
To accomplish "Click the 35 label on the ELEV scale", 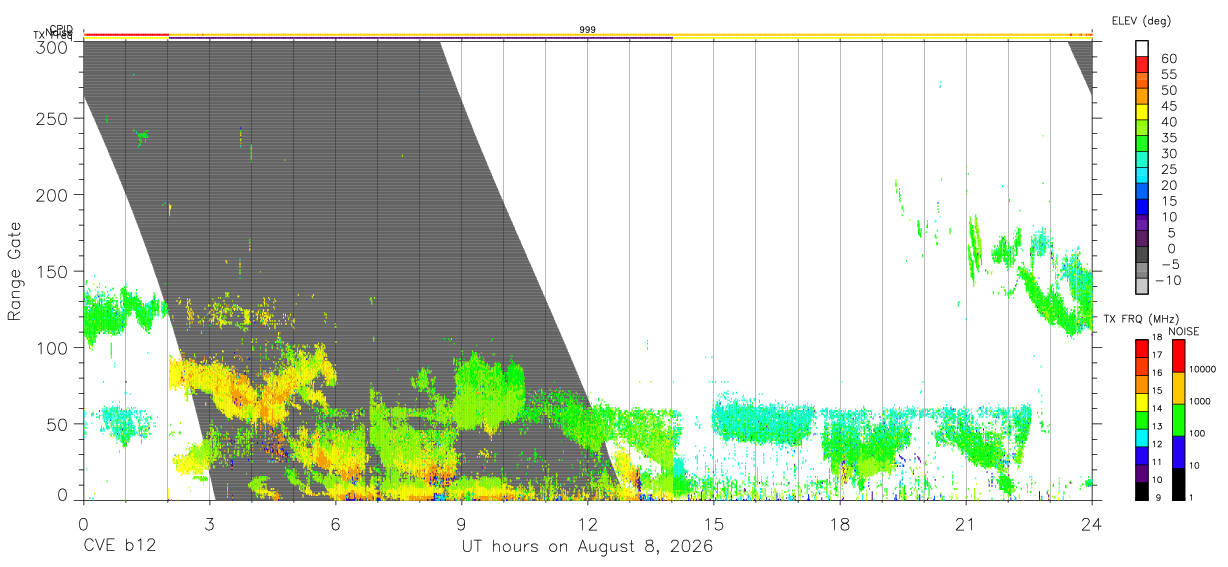I will click(1169, 138).
